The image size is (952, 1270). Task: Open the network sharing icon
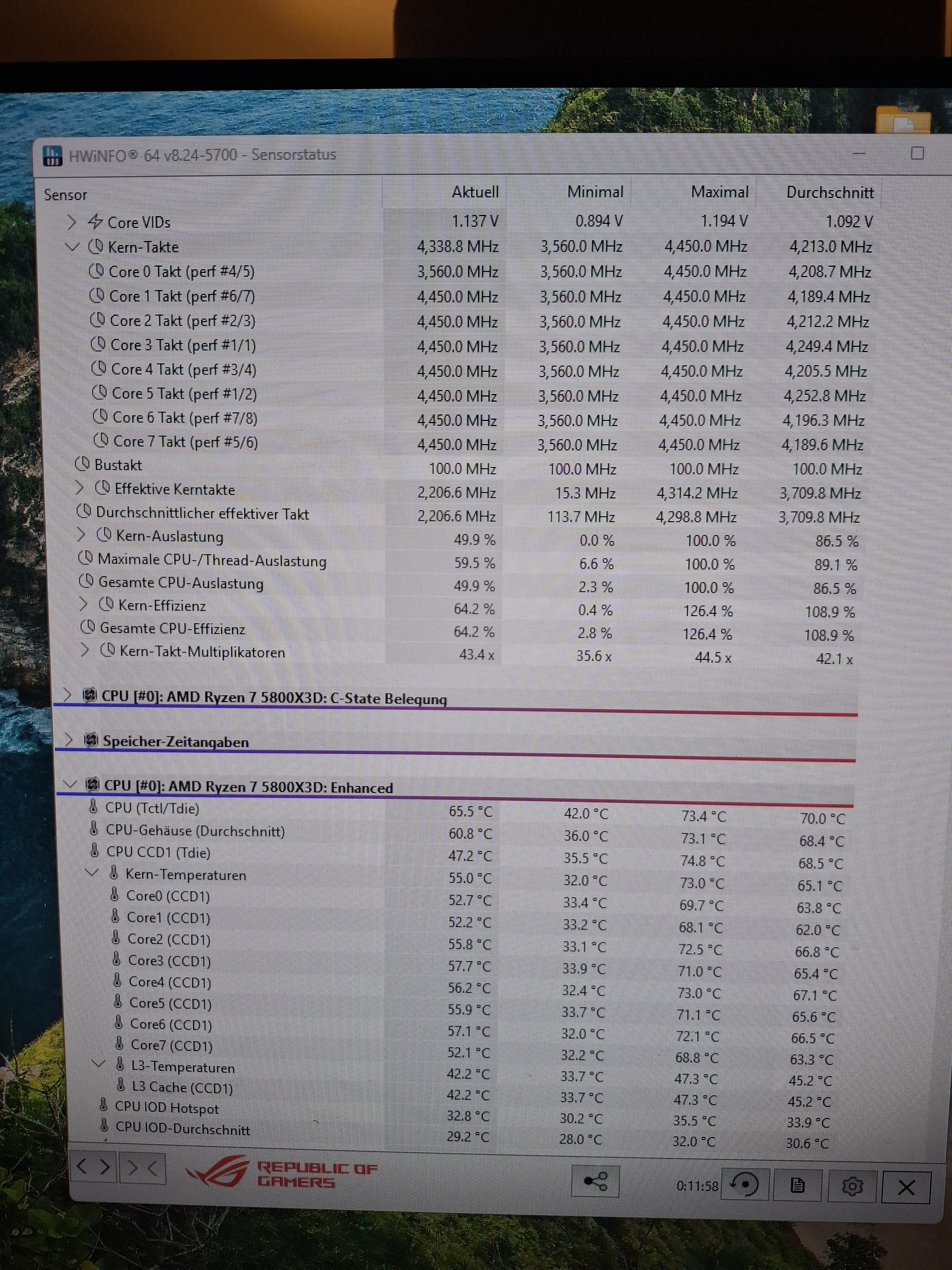pyautogui.click(x=595, y=1181)
